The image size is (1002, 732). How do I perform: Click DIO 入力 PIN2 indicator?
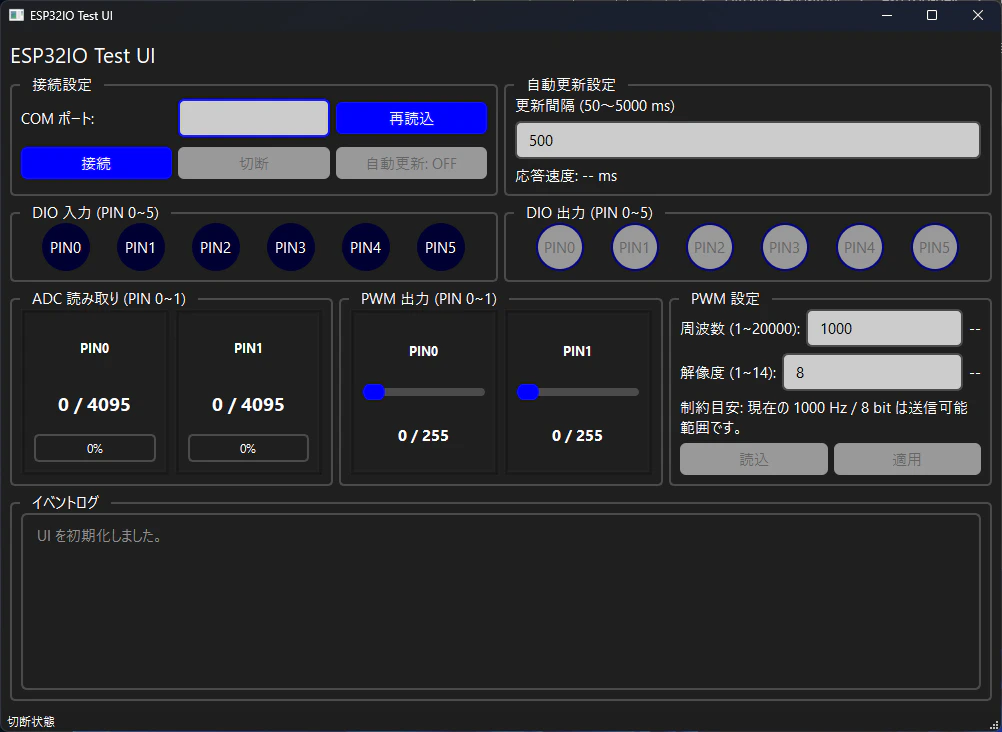[x=215, y=247]
